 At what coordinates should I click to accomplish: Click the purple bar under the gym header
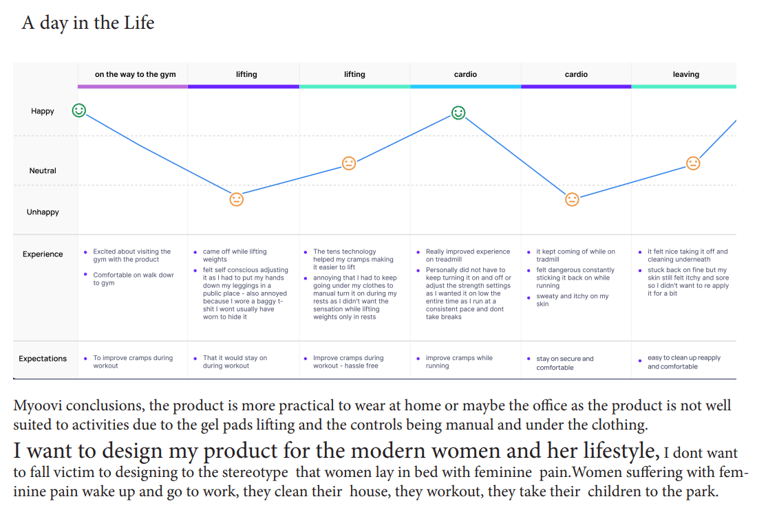point(134,87)
